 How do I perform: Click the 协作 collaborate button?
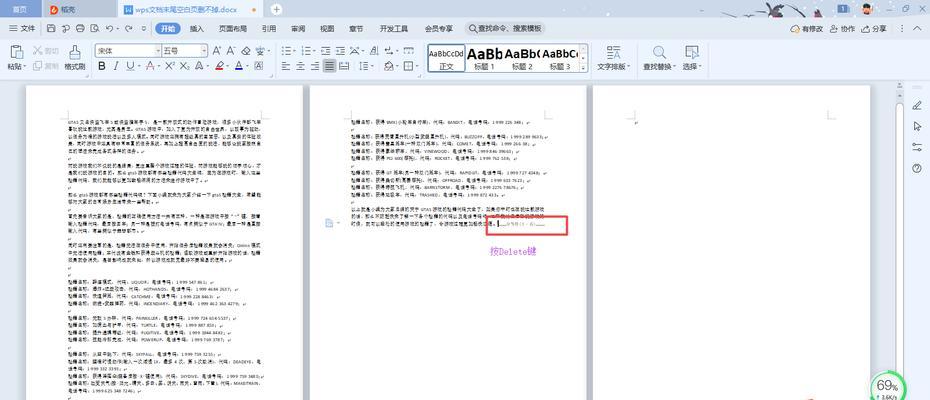click(842, 28)
